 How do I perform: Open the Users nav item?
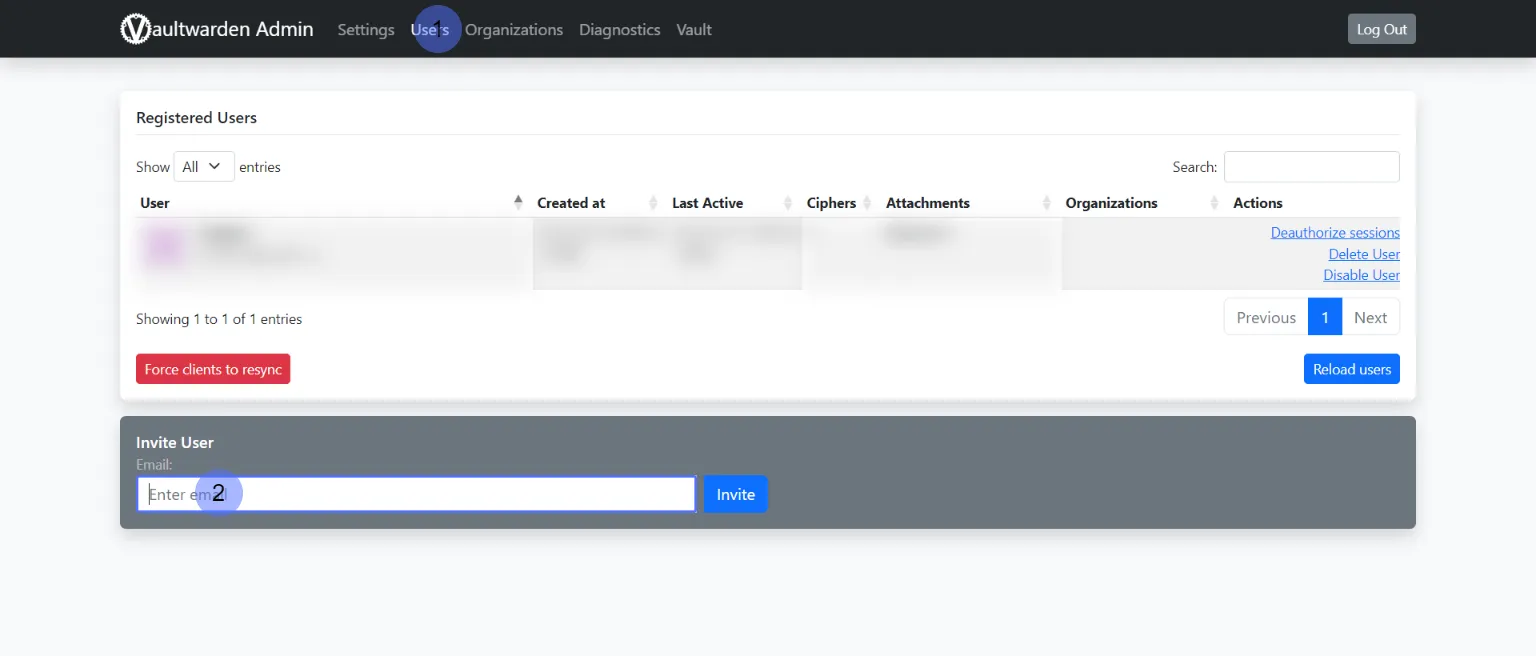pos(430,29)
